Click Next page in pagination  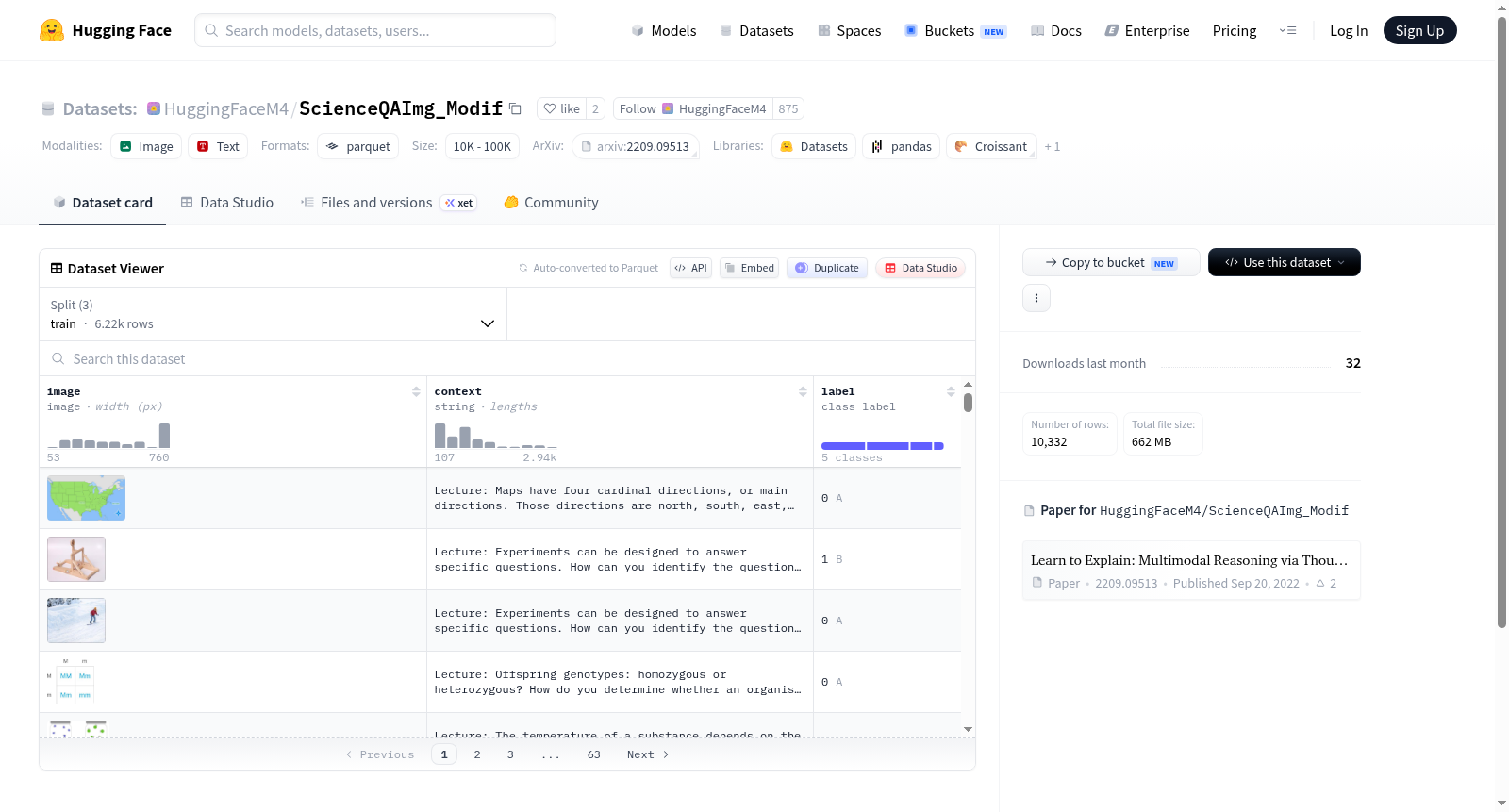pyautogui.click(x=648, y=754)
